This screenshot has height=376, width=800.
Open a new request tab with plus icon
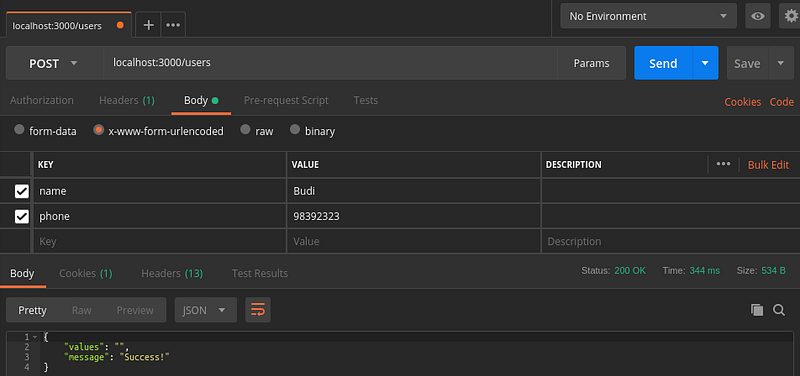148,25
